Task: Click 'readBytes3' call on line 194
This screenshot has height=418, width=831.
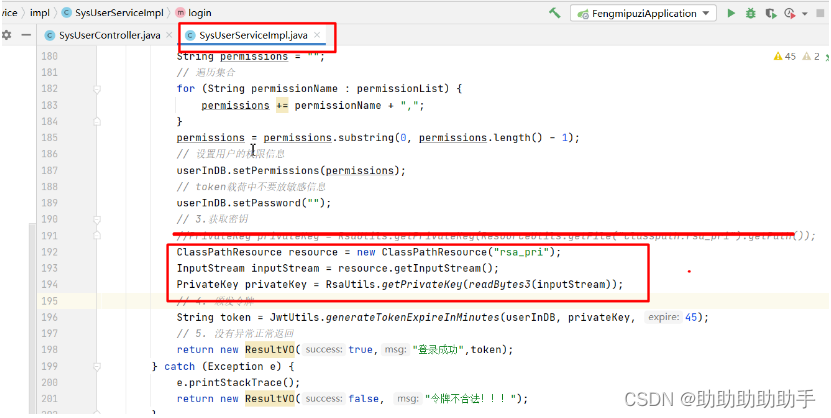Action: click(498, 284)
